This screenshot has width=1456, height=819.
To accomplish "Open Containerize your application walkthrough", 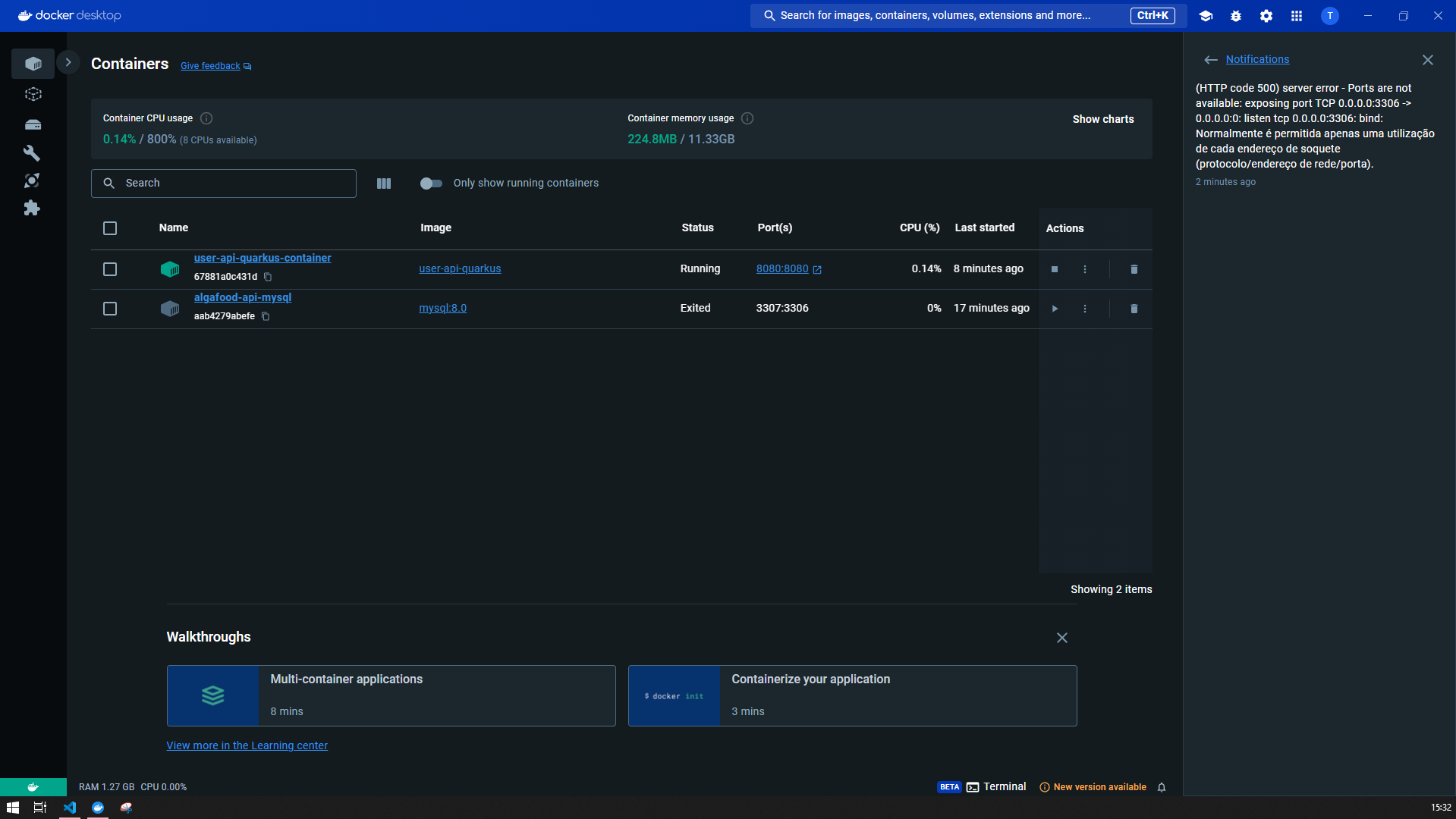I will pos(852,695).
